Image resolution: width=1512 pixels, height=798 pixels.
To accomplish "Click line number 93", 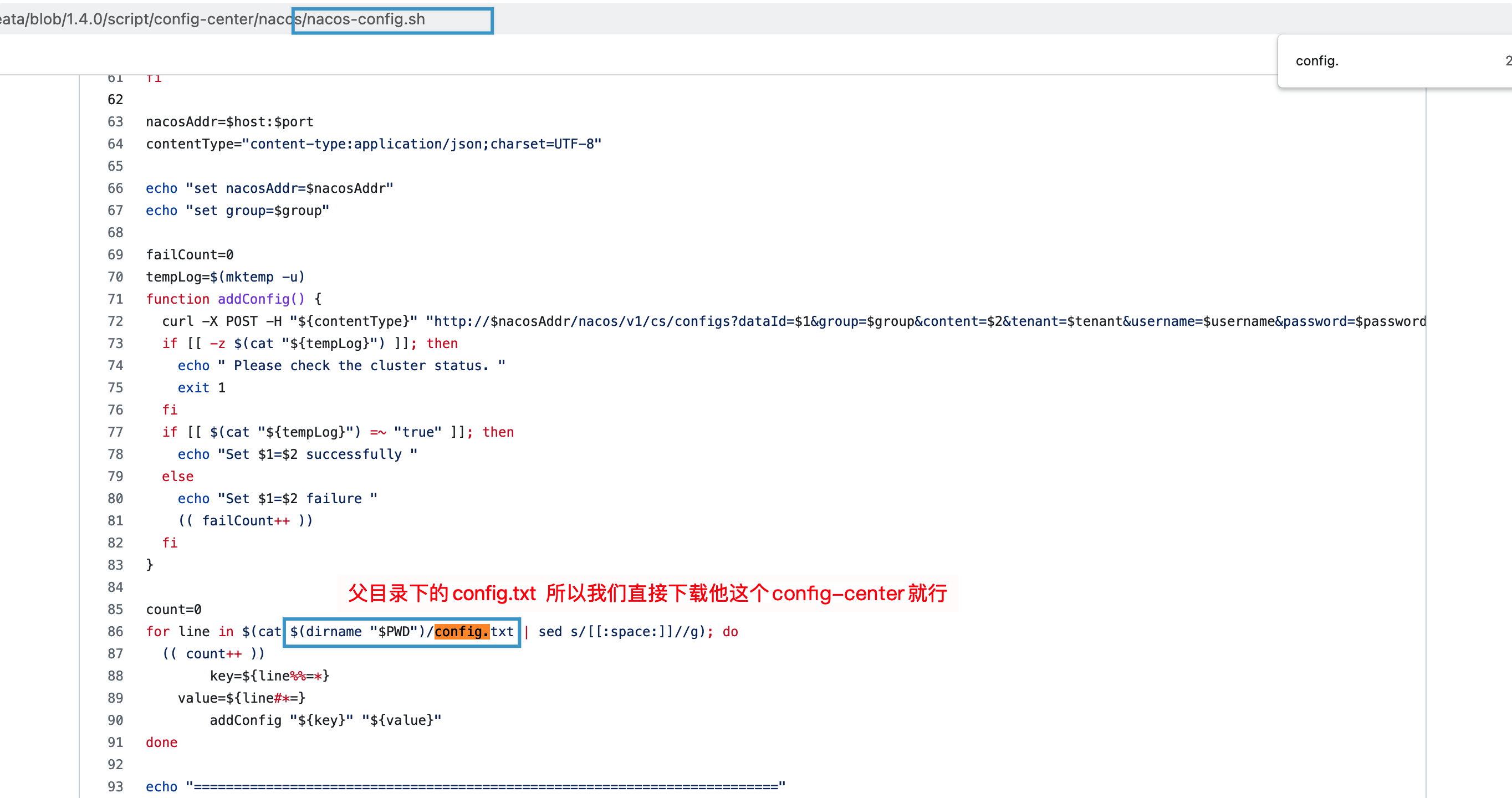I will tap(115, 786).
